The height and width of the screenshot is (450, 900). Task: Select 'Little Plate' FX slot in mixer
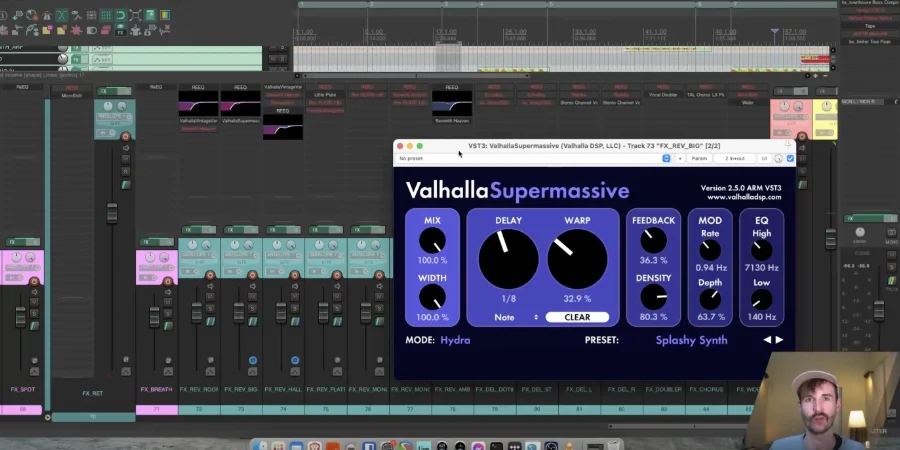[x=325, y=95]
